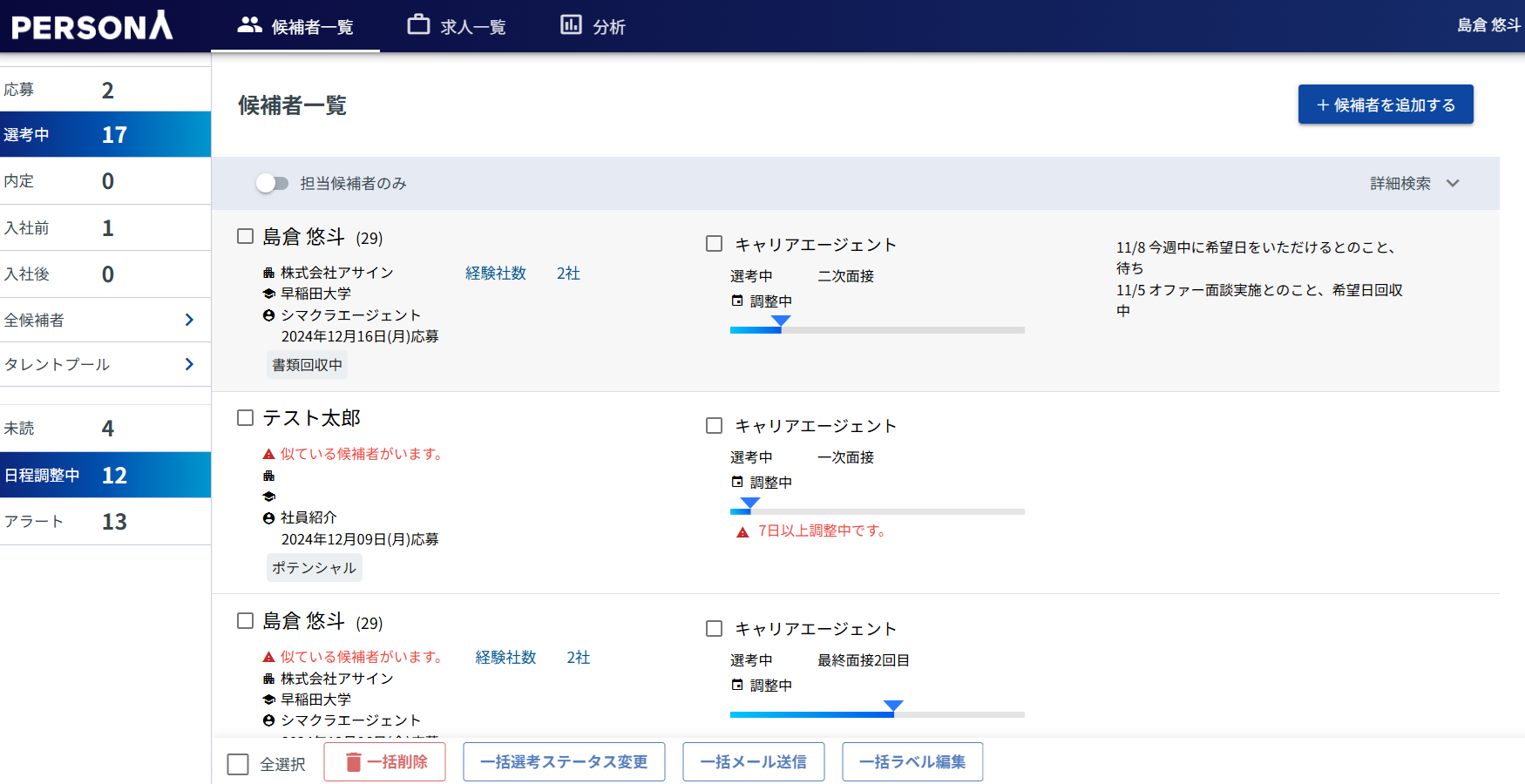Viewport: 1525px width, 784px height.
Task: Click the warning triangle under third 島倉 悠斗
Action: [x=269, y=657]
